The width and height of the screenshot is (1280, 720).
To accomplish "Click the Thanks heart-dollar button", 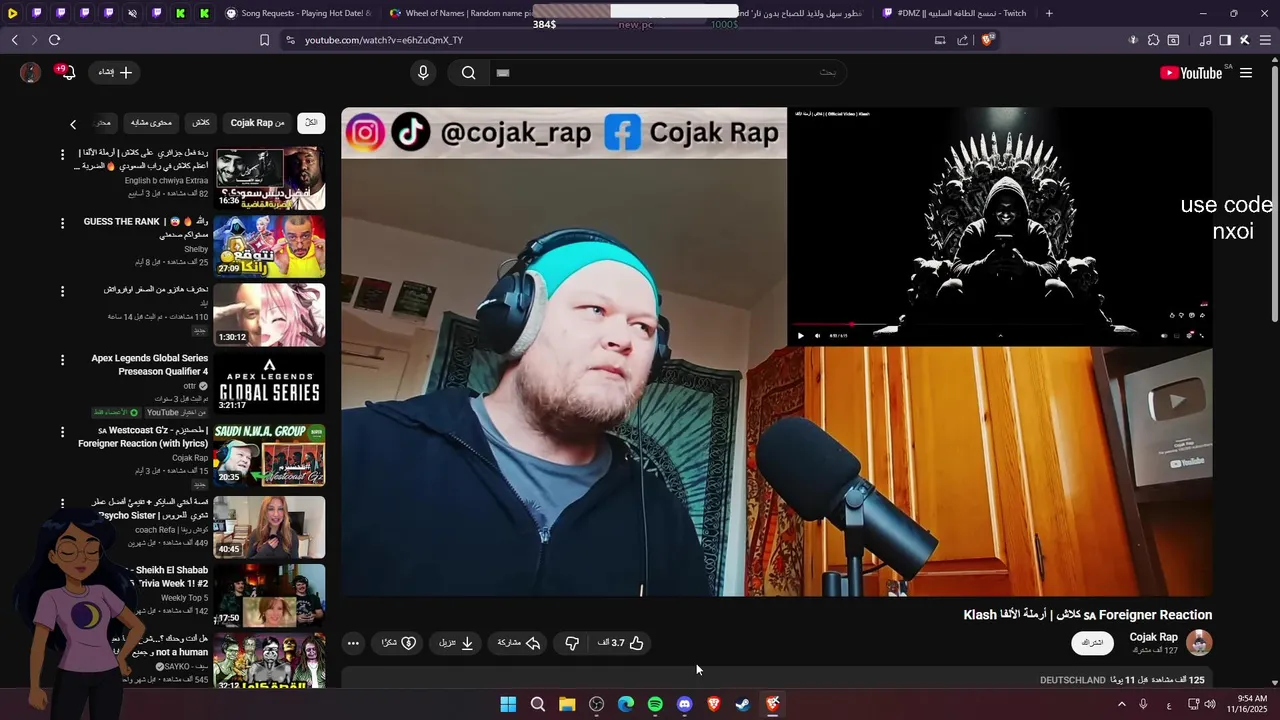I will [399, 643].
